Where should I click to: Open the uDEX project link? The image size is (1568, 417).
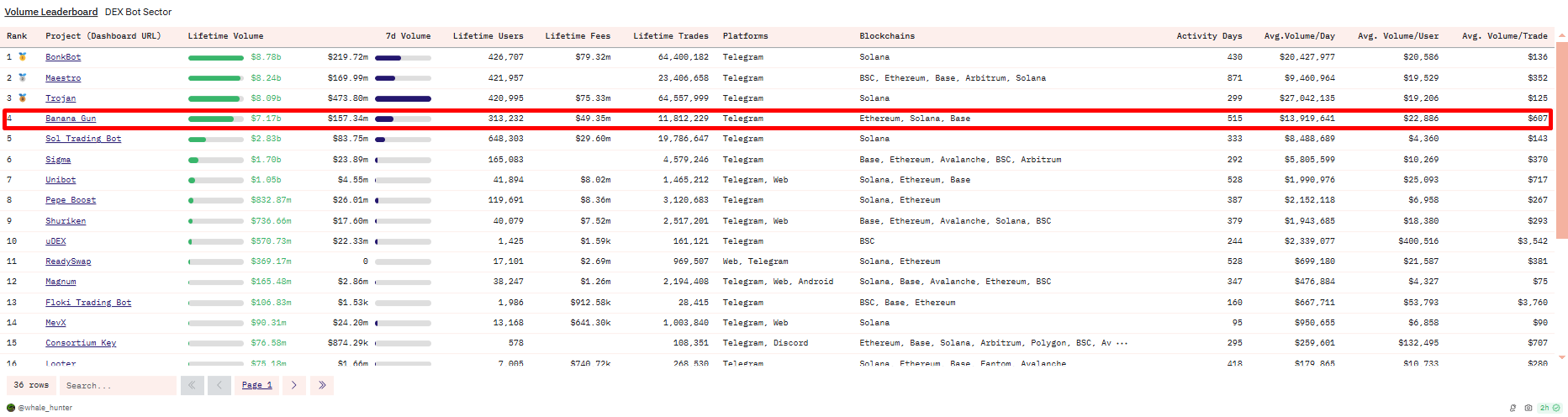[55, 241]
